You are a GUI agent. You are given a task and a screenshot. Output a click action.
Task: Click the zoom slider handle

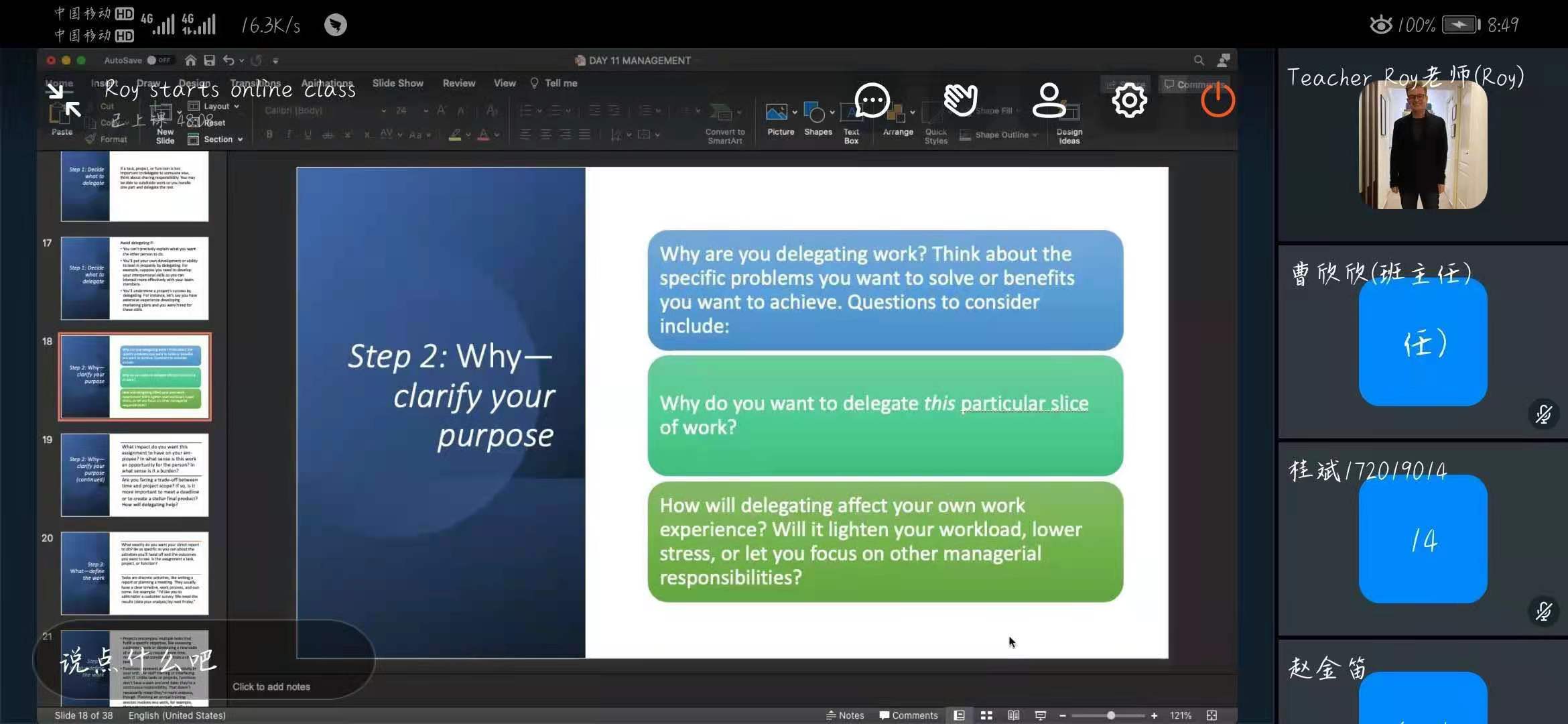tap(1110, 715)
